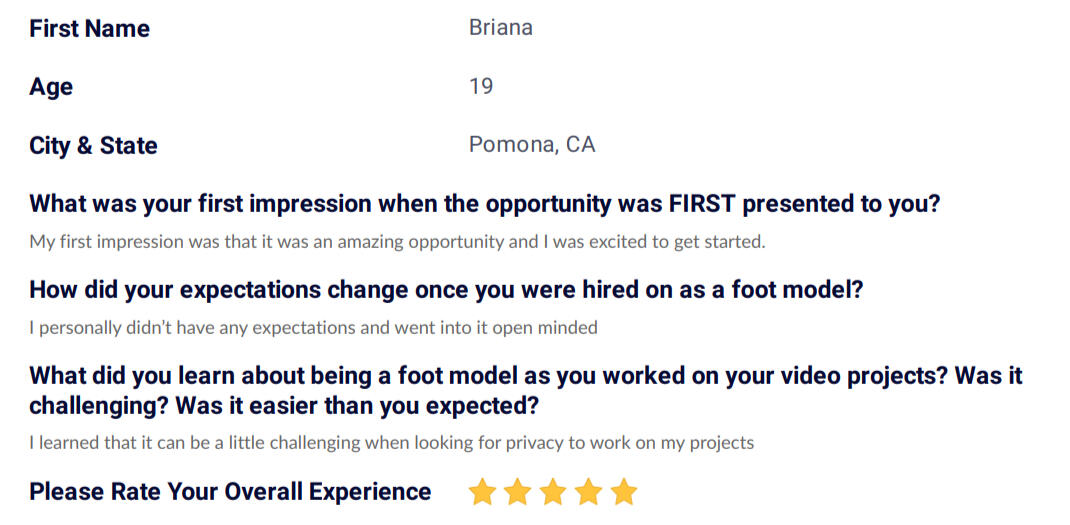The height and width of the screenshot is (525, 1070).
Task: Click the first rating star
Action: pyautogui.click(x=482, y=492)
